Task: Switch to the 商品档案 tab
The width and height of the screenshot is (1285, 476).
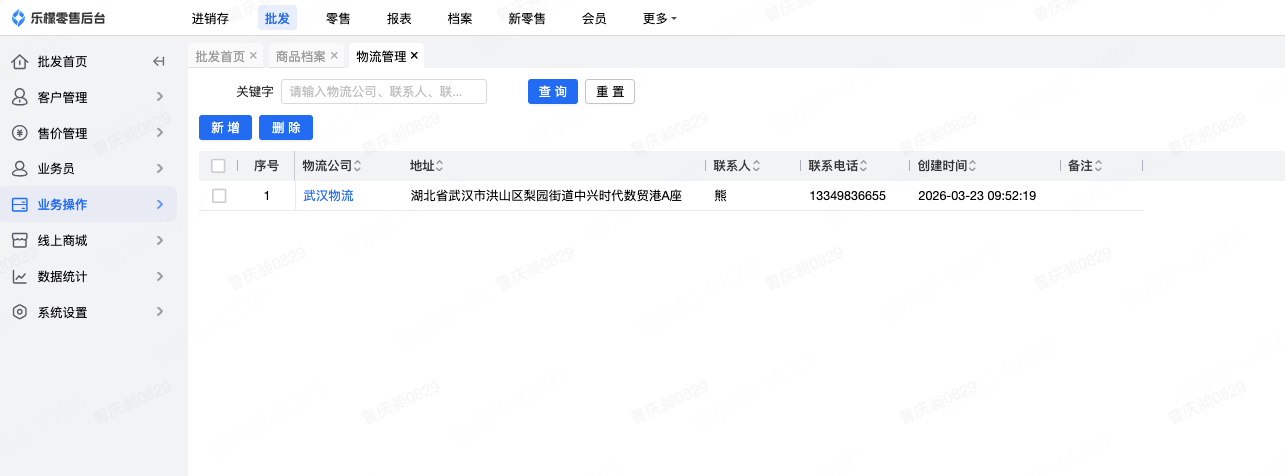Action: [x=300, y=56]
